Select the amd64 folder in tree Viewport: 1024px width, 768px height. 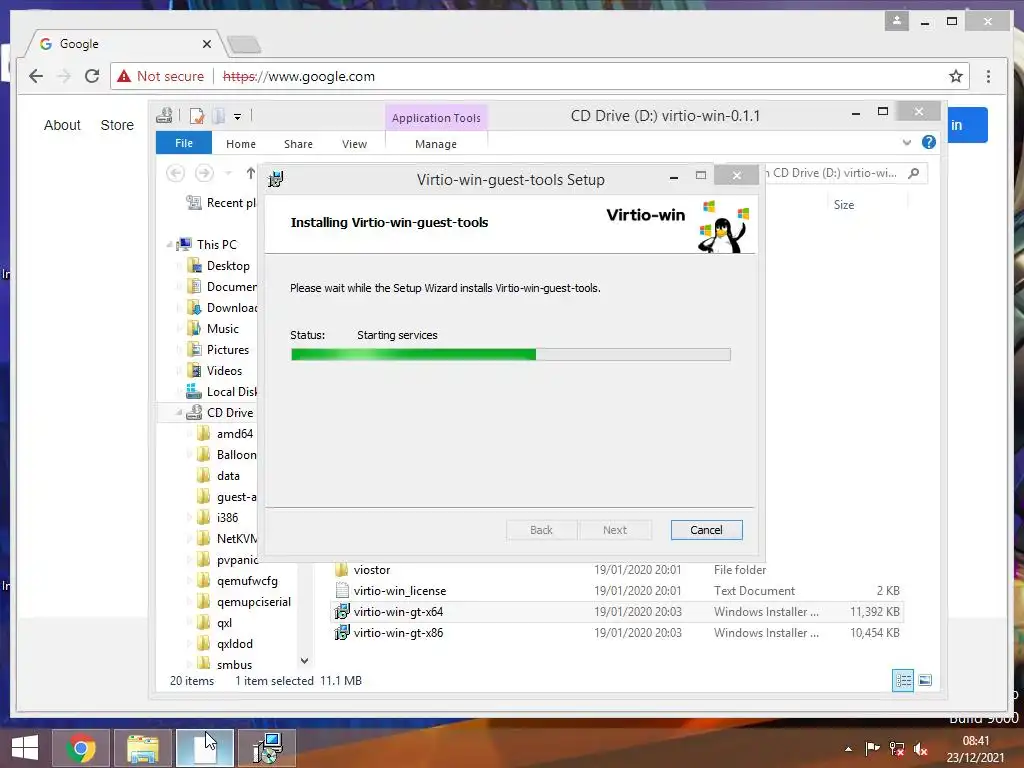coord(234,434)
